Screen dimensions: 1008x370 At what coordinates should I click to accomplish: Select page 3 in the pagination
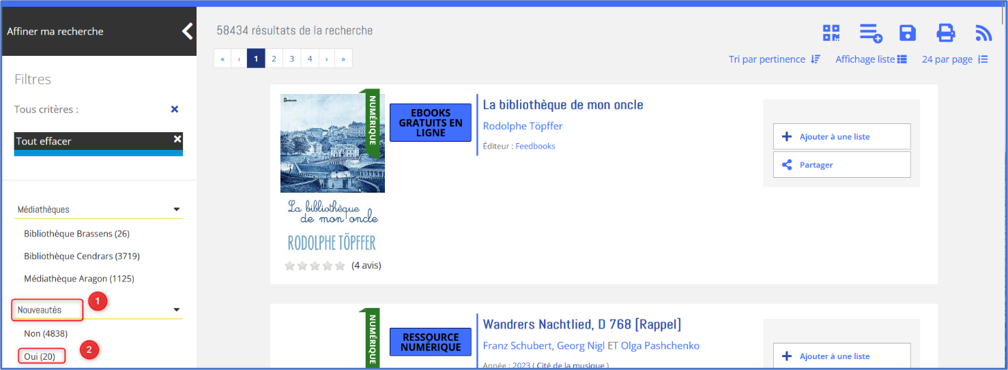(292, 58)
